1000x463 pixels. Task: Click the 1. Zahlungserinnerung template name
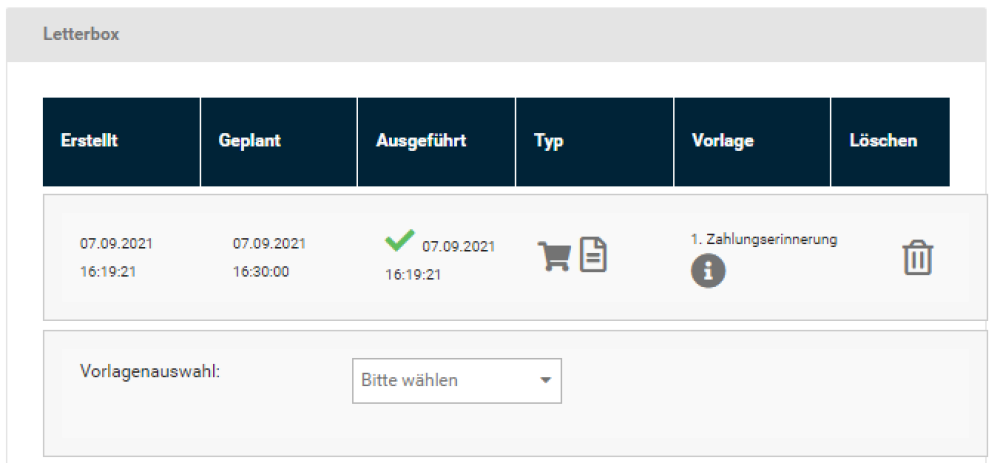tap(763, 240)
